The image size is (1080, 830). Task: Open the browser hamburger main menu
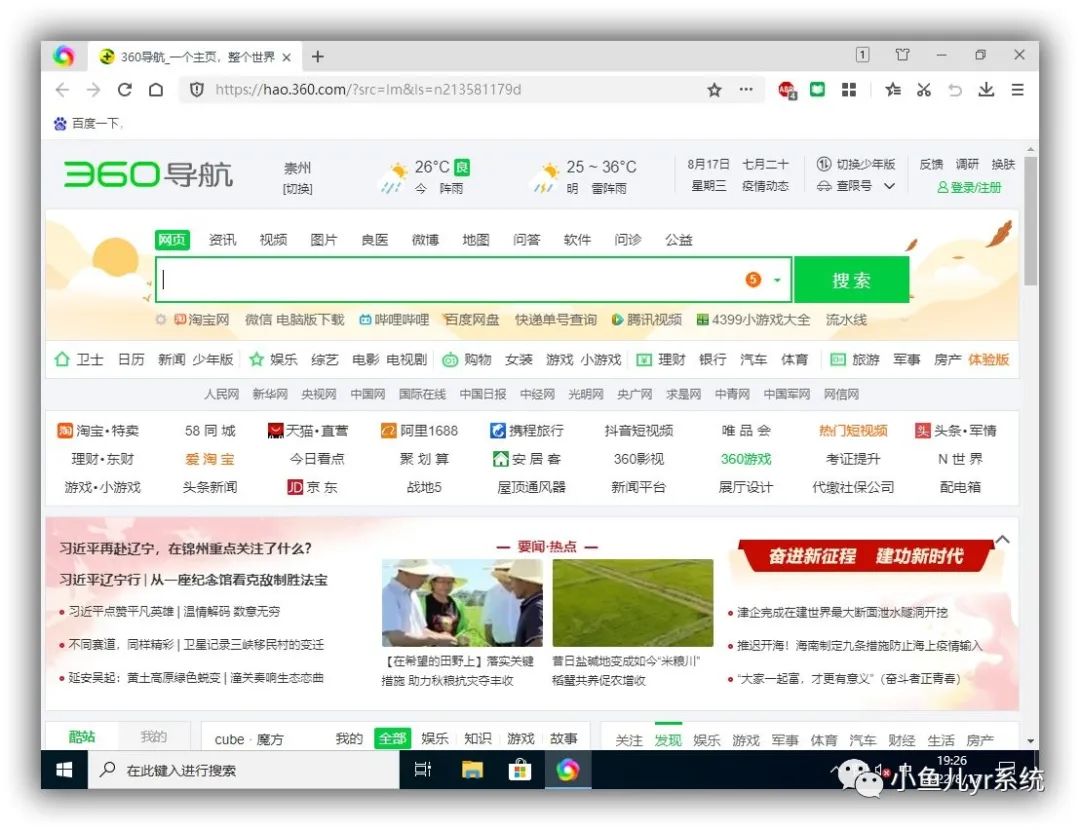tap(1017, 90)
